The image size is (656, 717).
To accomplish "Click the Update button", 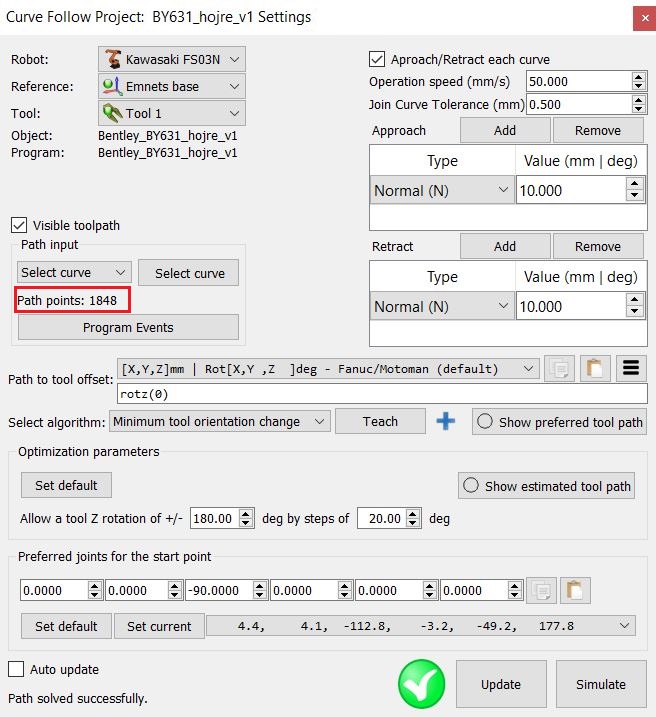I will pos(501,684).
